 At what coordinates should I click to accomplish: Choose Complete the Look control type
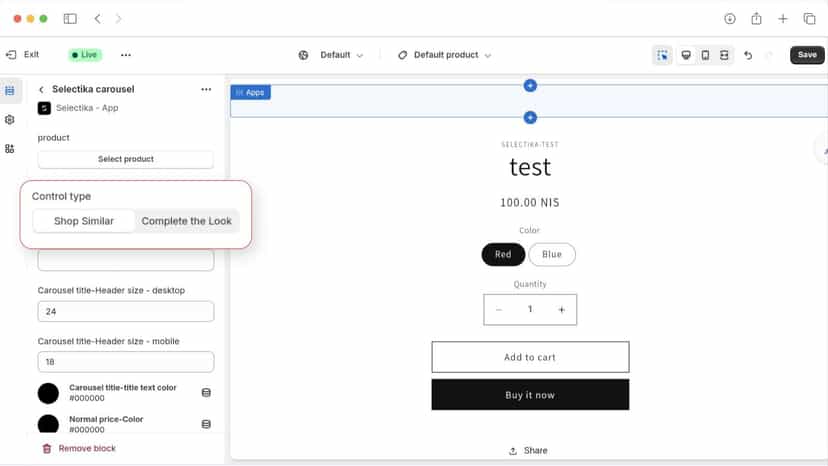click(186, 221)
